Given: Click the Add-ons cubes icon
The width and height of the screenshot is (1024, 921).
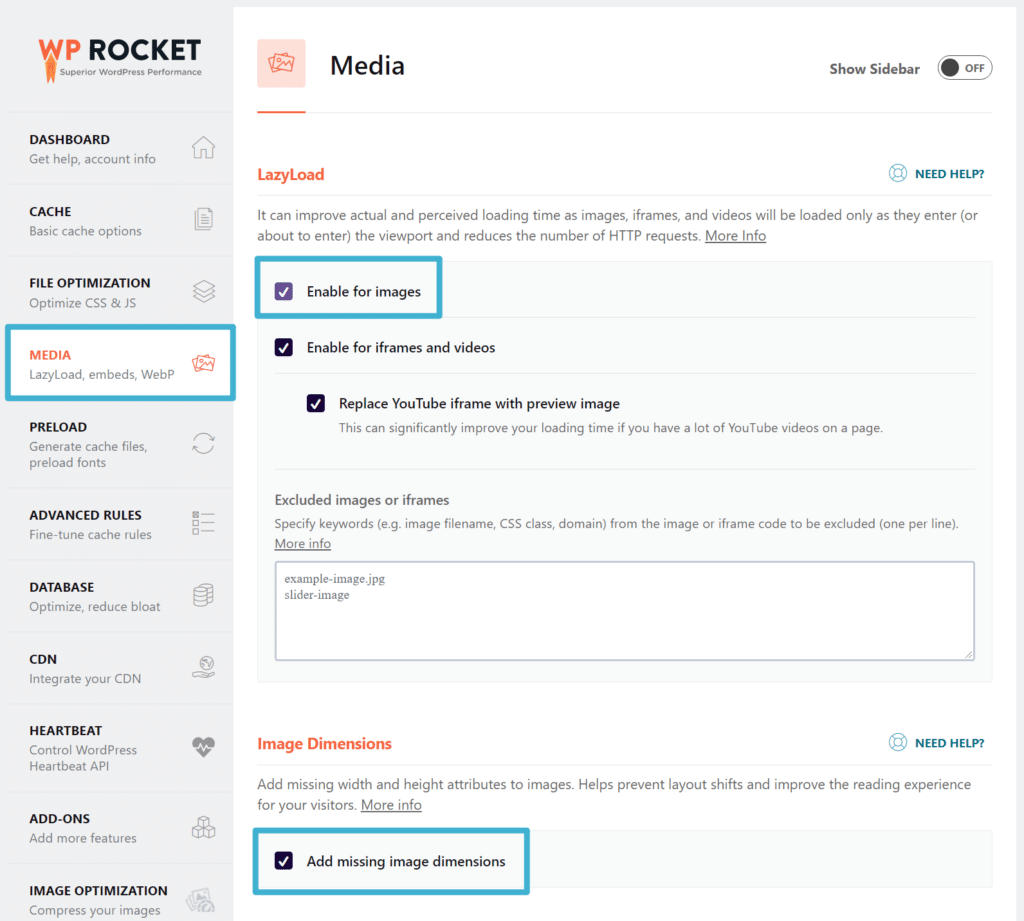Looking at the screenshot, I should point(203,827).
